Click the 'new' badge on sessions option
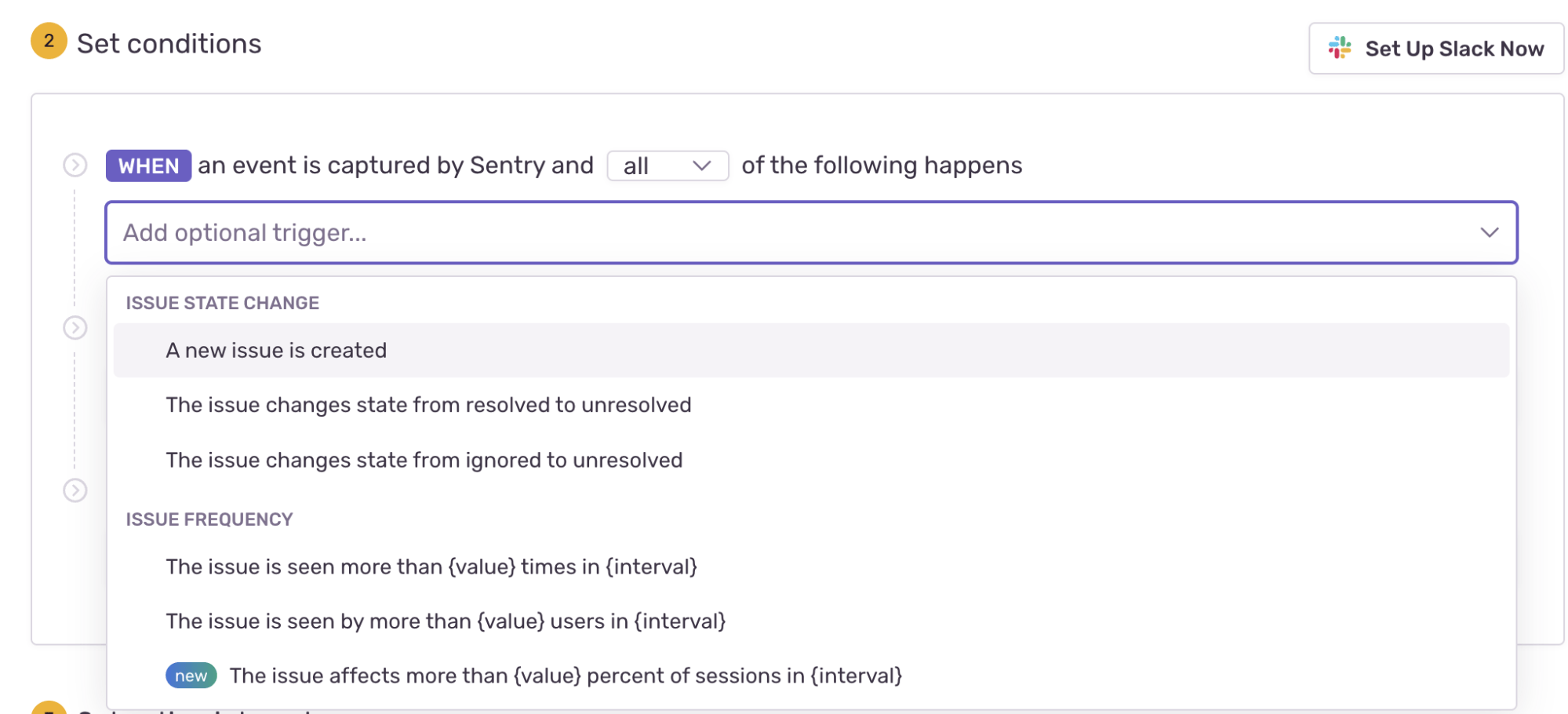This screenshot has height=714, width=1568. [191, 676]
